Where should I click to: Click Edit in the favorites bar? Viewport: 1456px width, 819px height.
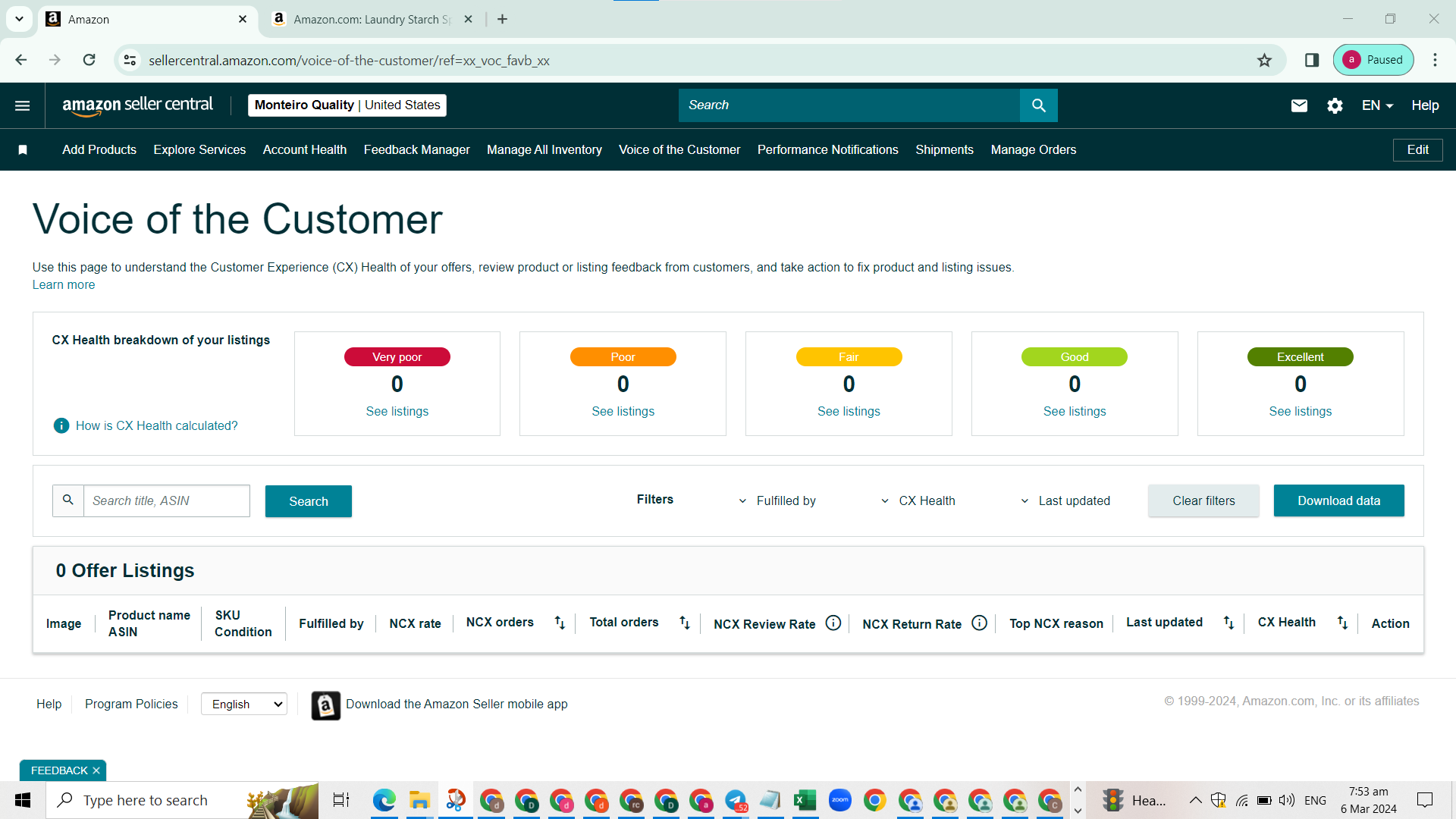(x=1418, y=150)
